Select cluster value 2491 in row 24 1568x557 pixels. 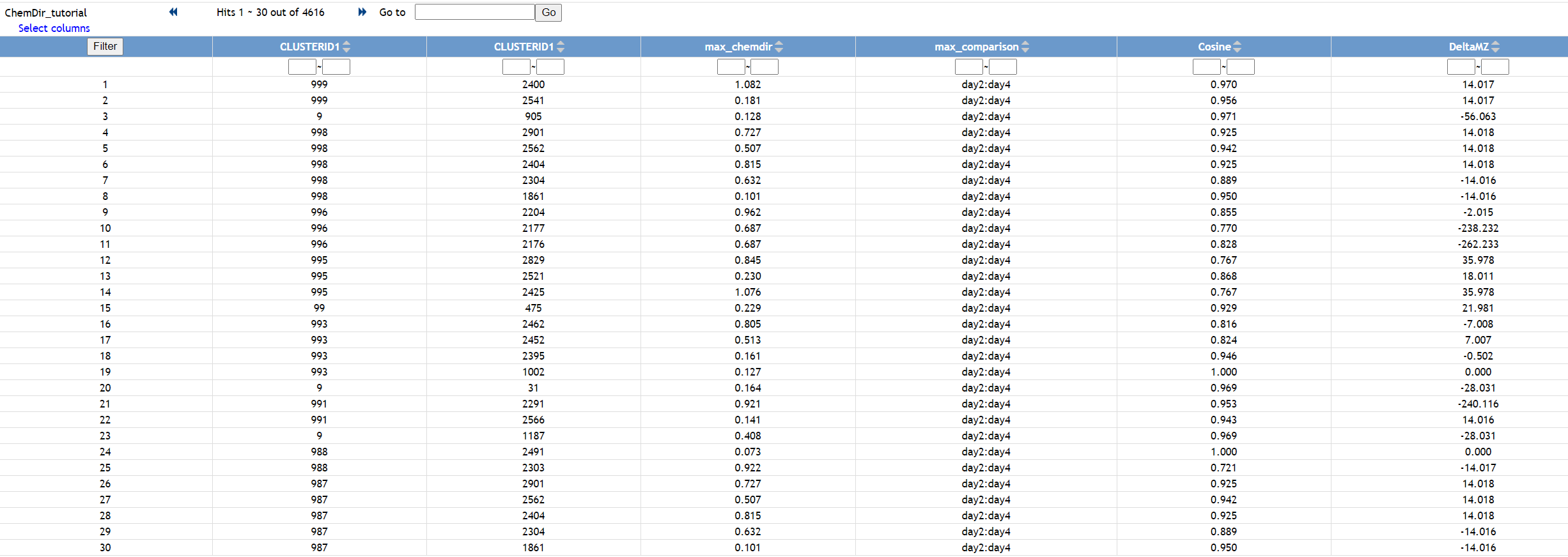point(533,452)
